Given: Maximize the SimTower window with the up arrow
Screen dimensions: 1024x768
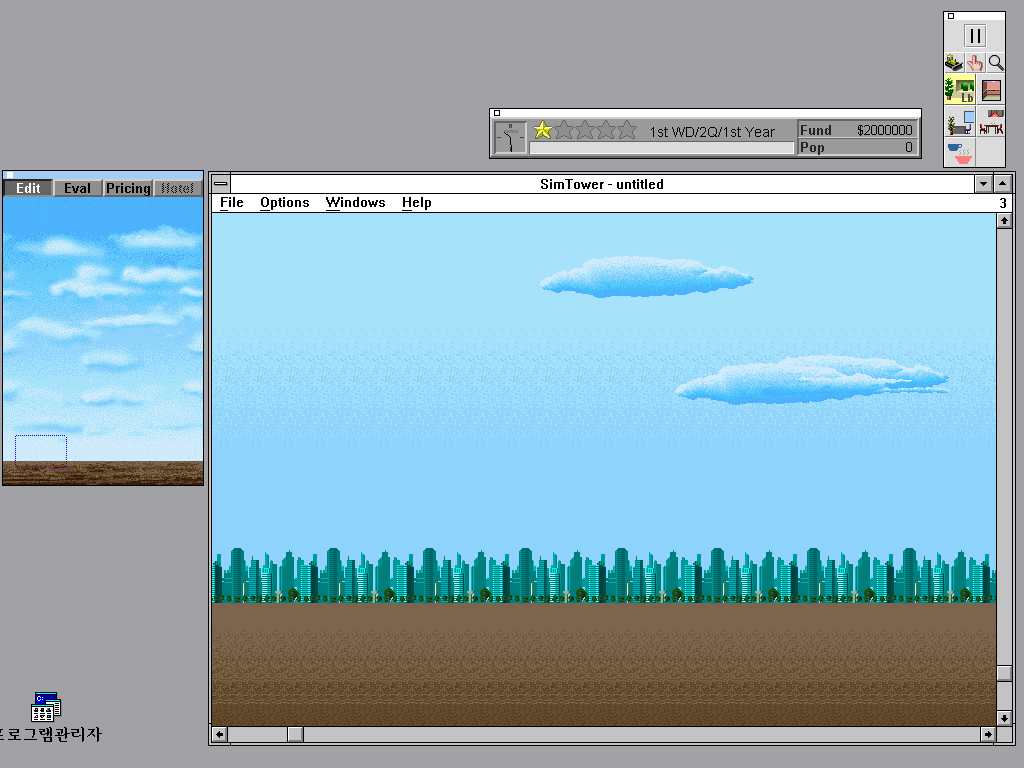Looking at the screenshot, I should tap(1003, 184).
